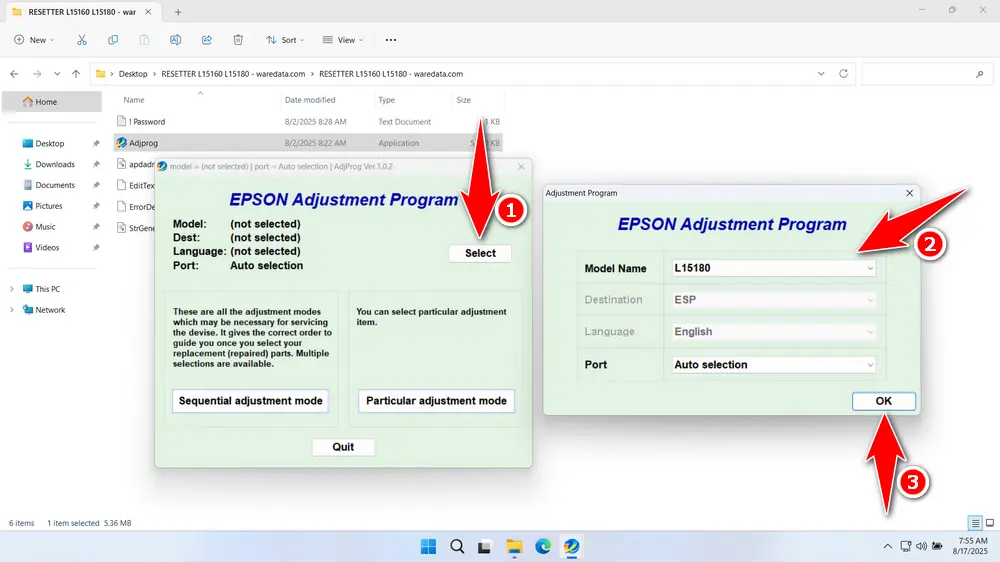Open the New item menu

tap(34, 40)
